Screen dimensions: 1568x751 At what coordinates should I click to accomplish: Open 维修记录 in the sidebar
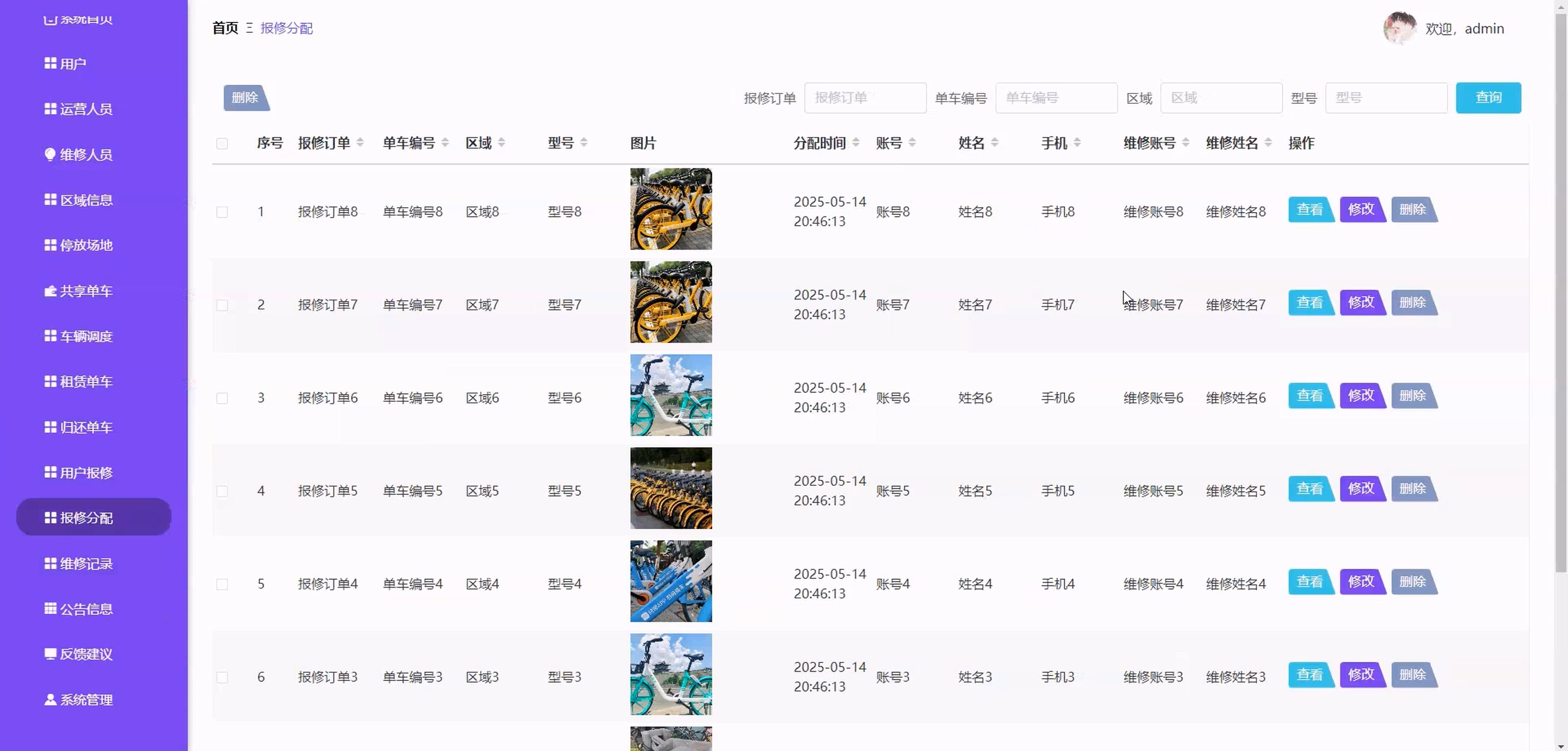click(86, 564)
